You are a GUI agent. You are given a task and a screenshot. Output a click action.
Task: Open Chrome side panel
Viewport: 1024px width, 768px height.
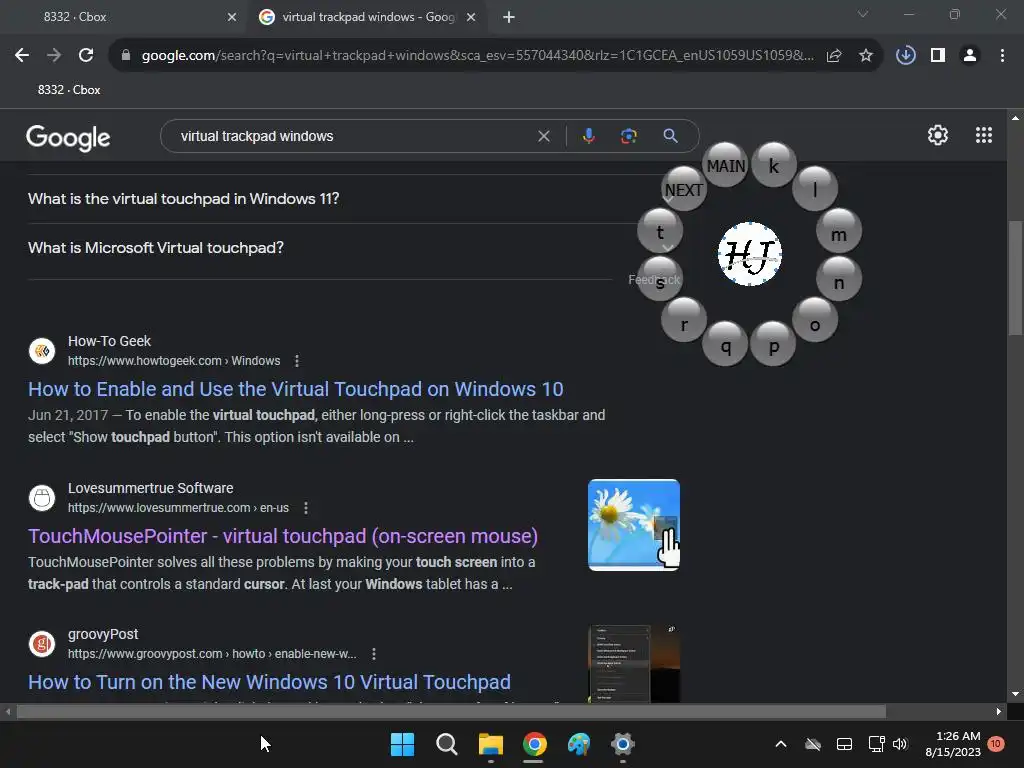pyautogui.click(x=938, y=56)
